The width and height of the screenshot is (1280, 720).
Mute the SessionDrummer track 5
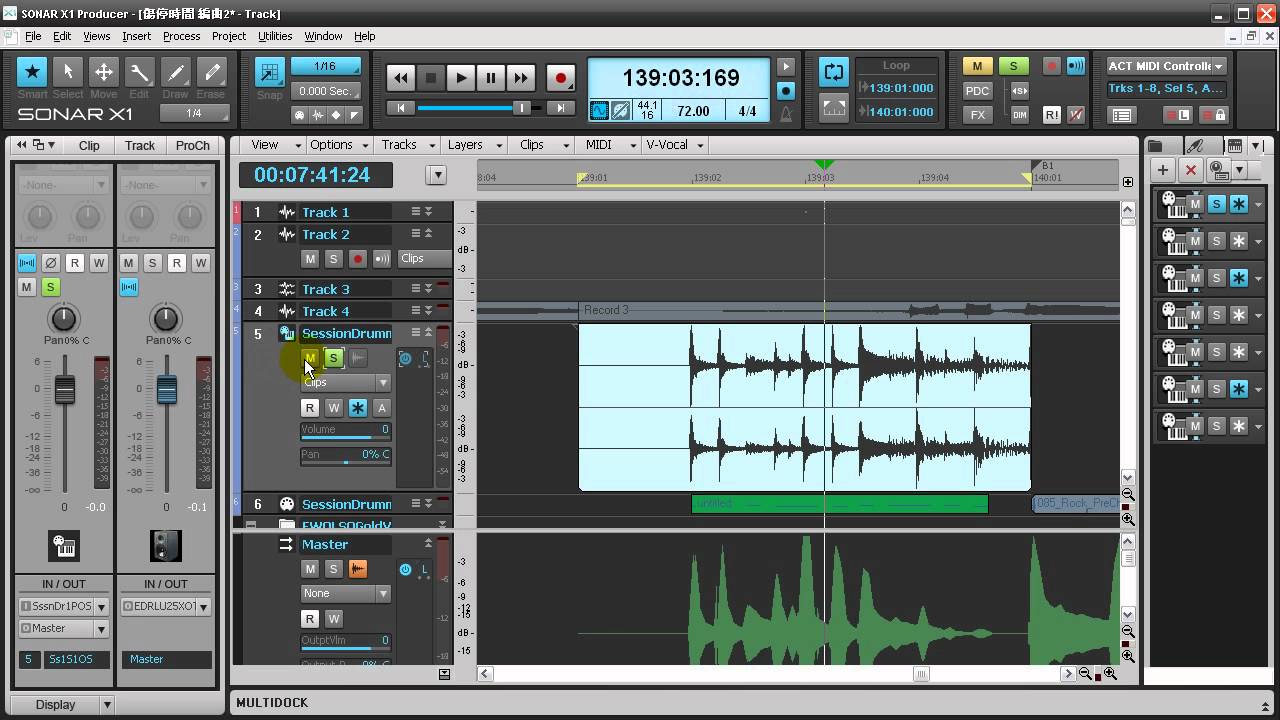click(310, 358)
